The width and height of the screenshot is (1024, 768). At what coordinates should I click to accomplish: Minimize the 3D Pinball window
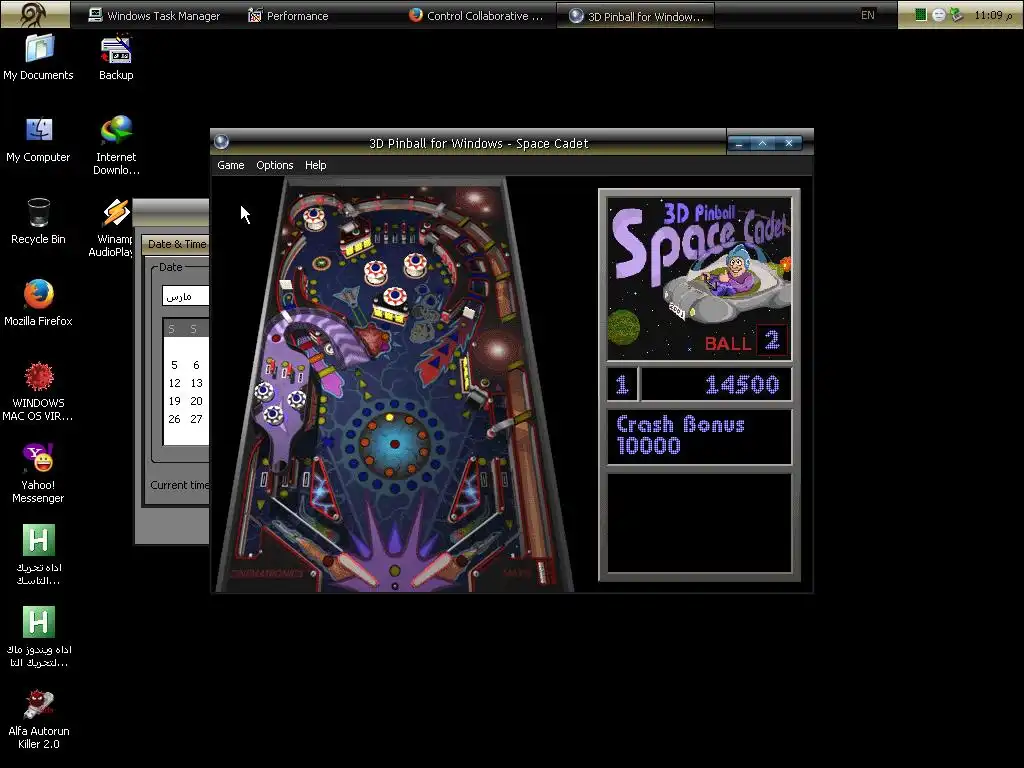point(739,144)
